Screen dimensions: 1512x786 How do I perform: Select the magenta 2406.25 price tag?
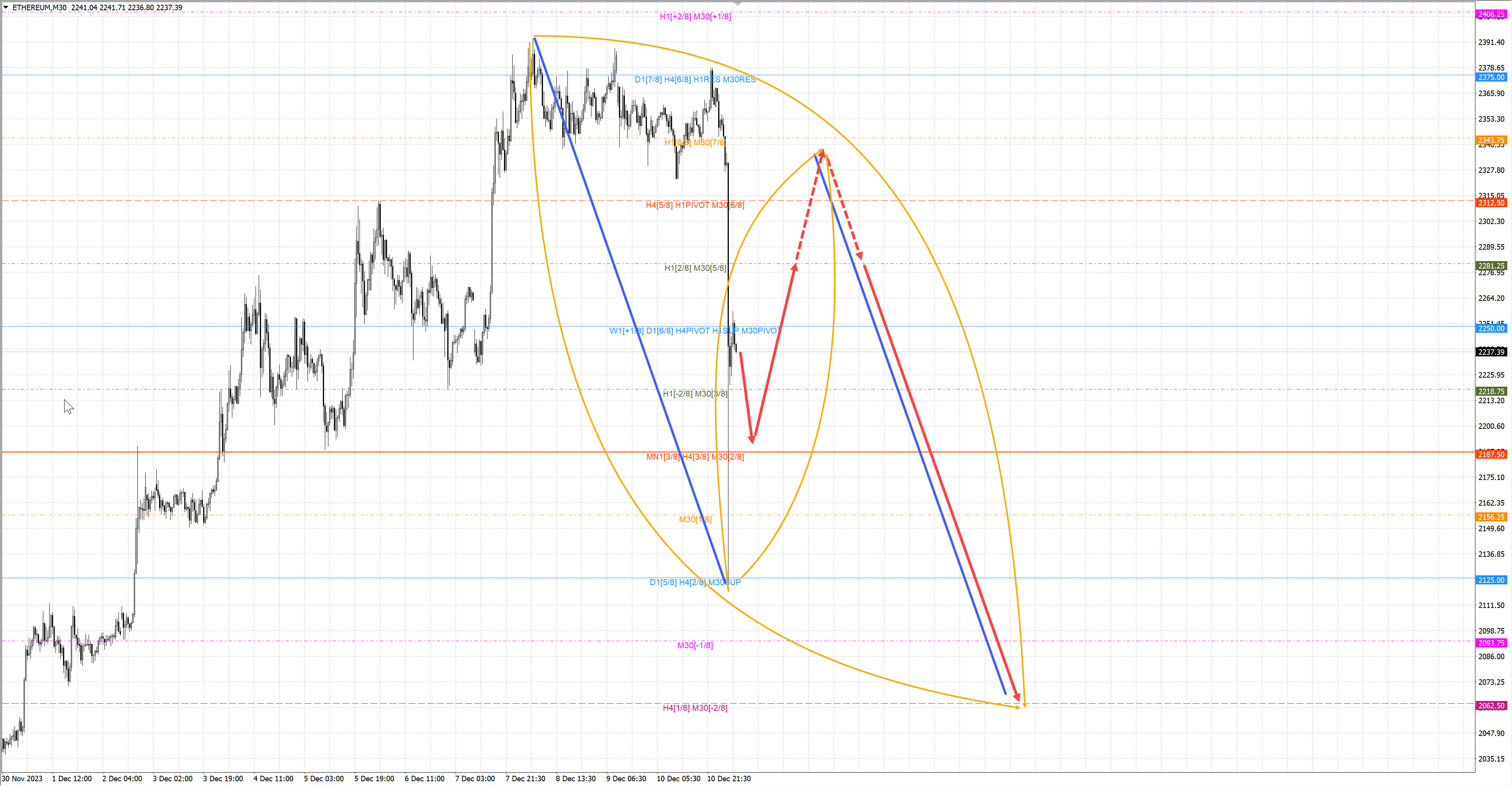pos(1491,14)
